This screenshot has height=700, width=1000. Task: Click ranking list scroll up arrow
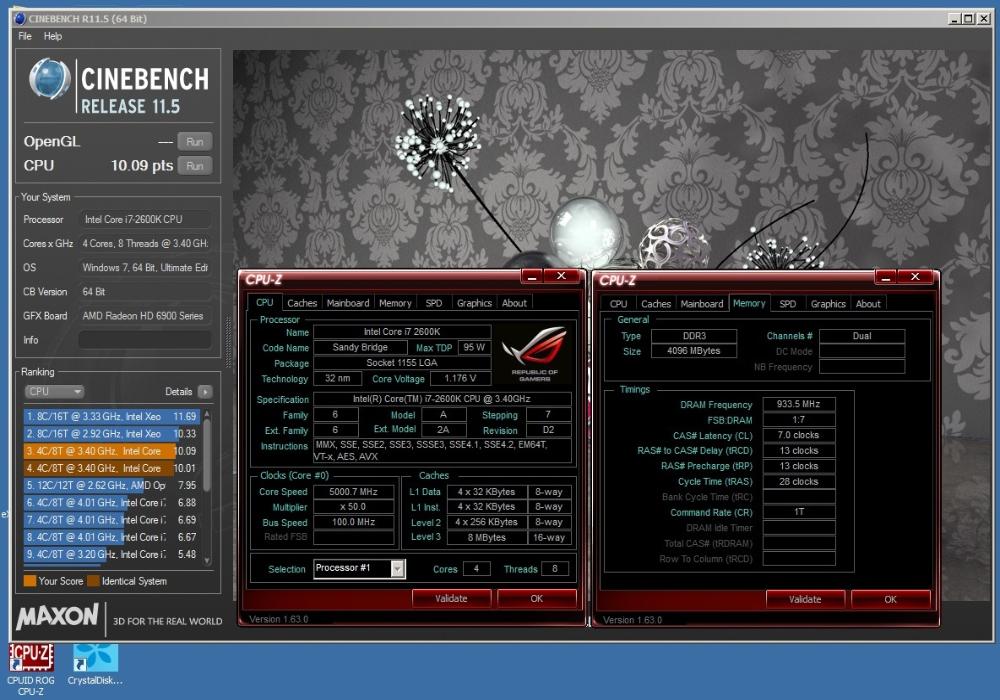click(x=207, y=414)
